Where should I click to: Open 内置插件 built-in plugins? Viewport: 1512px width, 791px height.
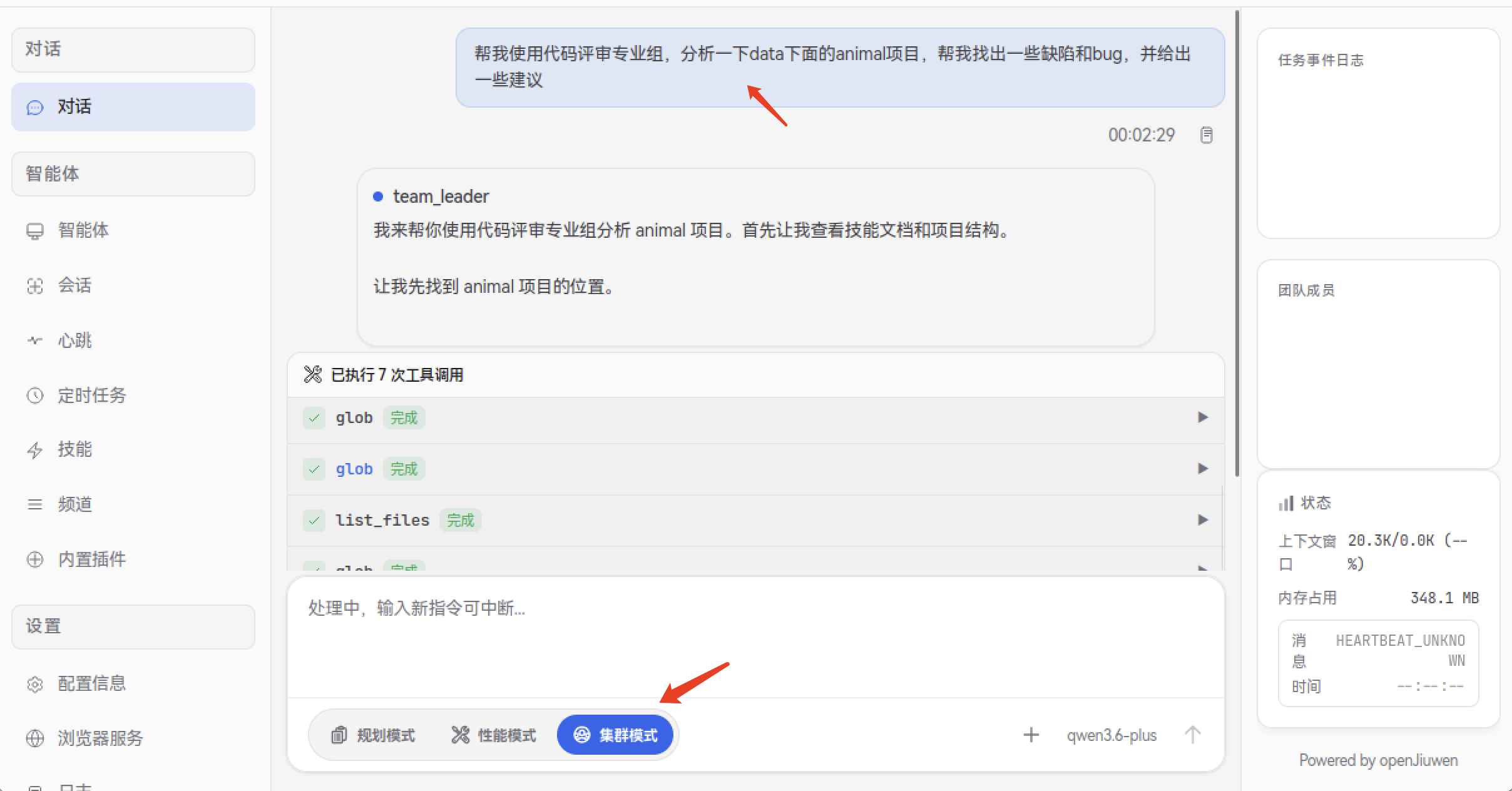[133, 559]
